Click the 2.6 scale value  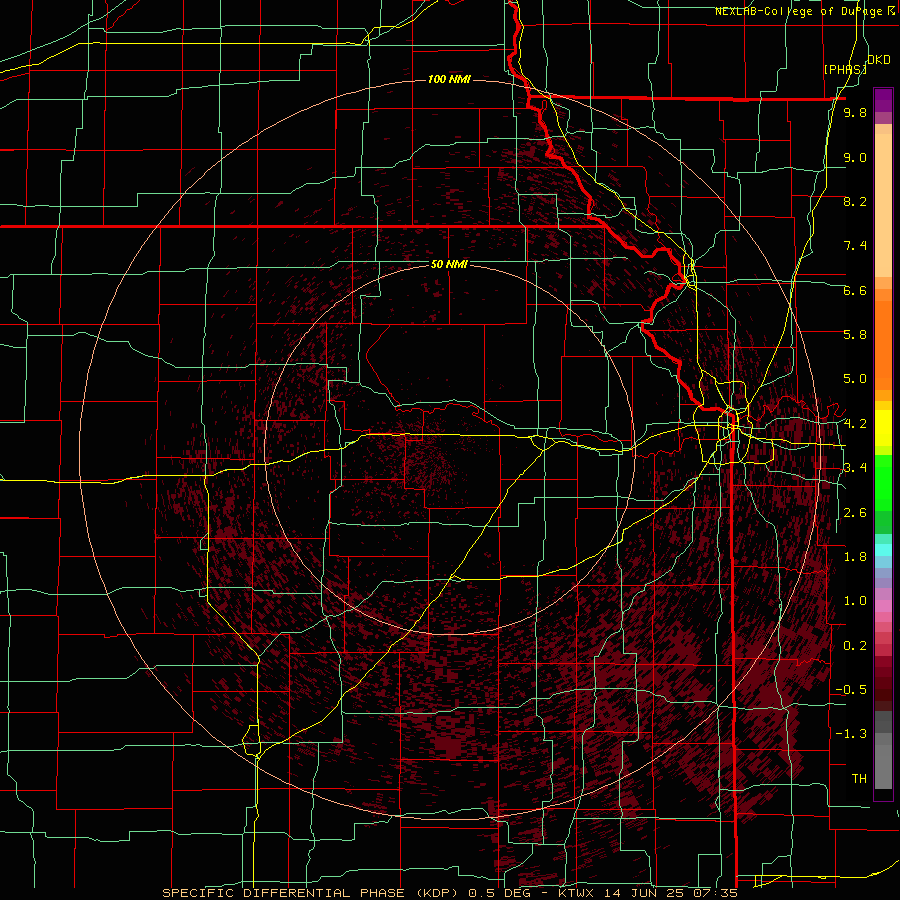(x=855, y=513)
